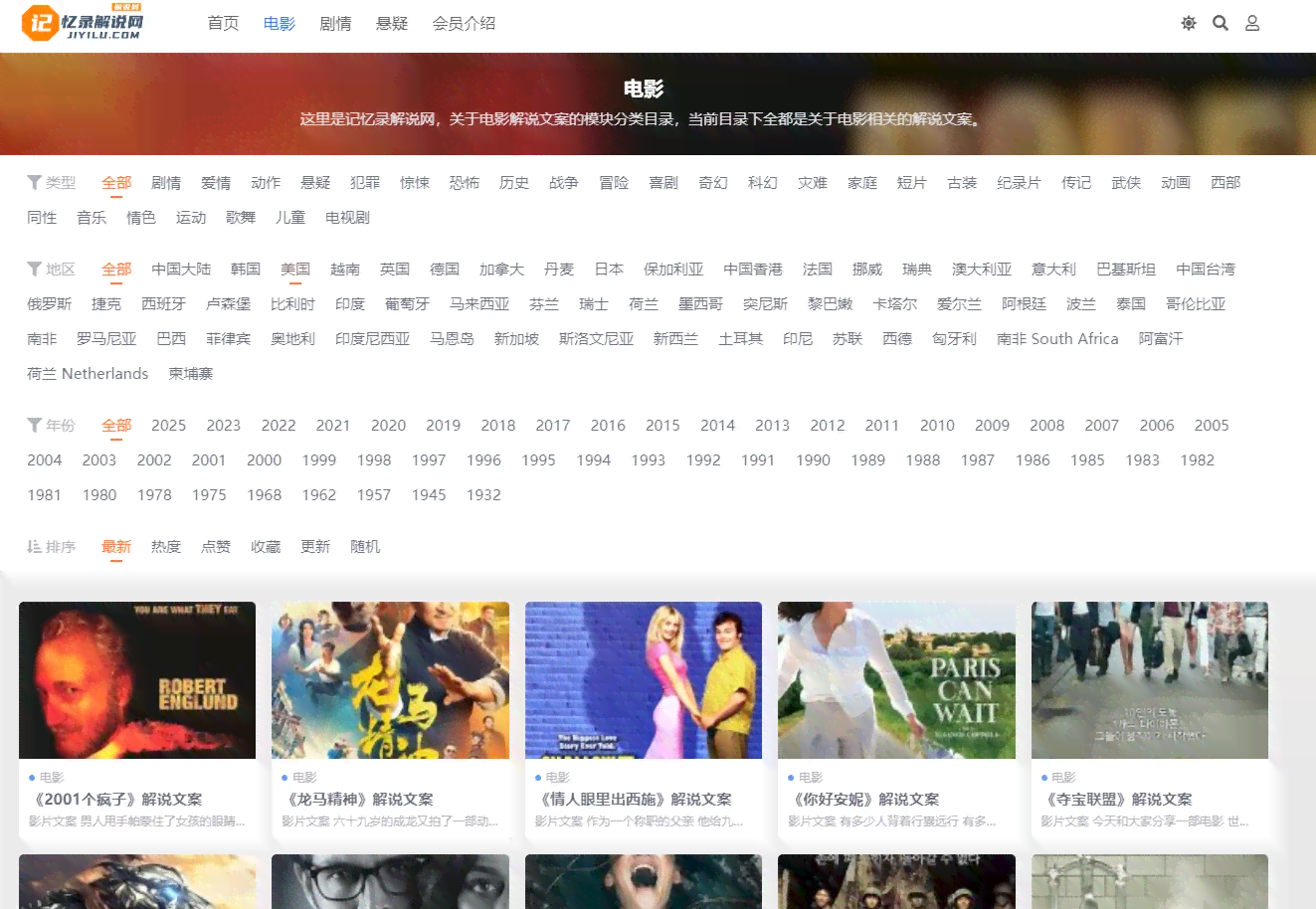Filter region by 中国香港
Viewport: 1316px width, 909px height.
click(x=753, y=270)
